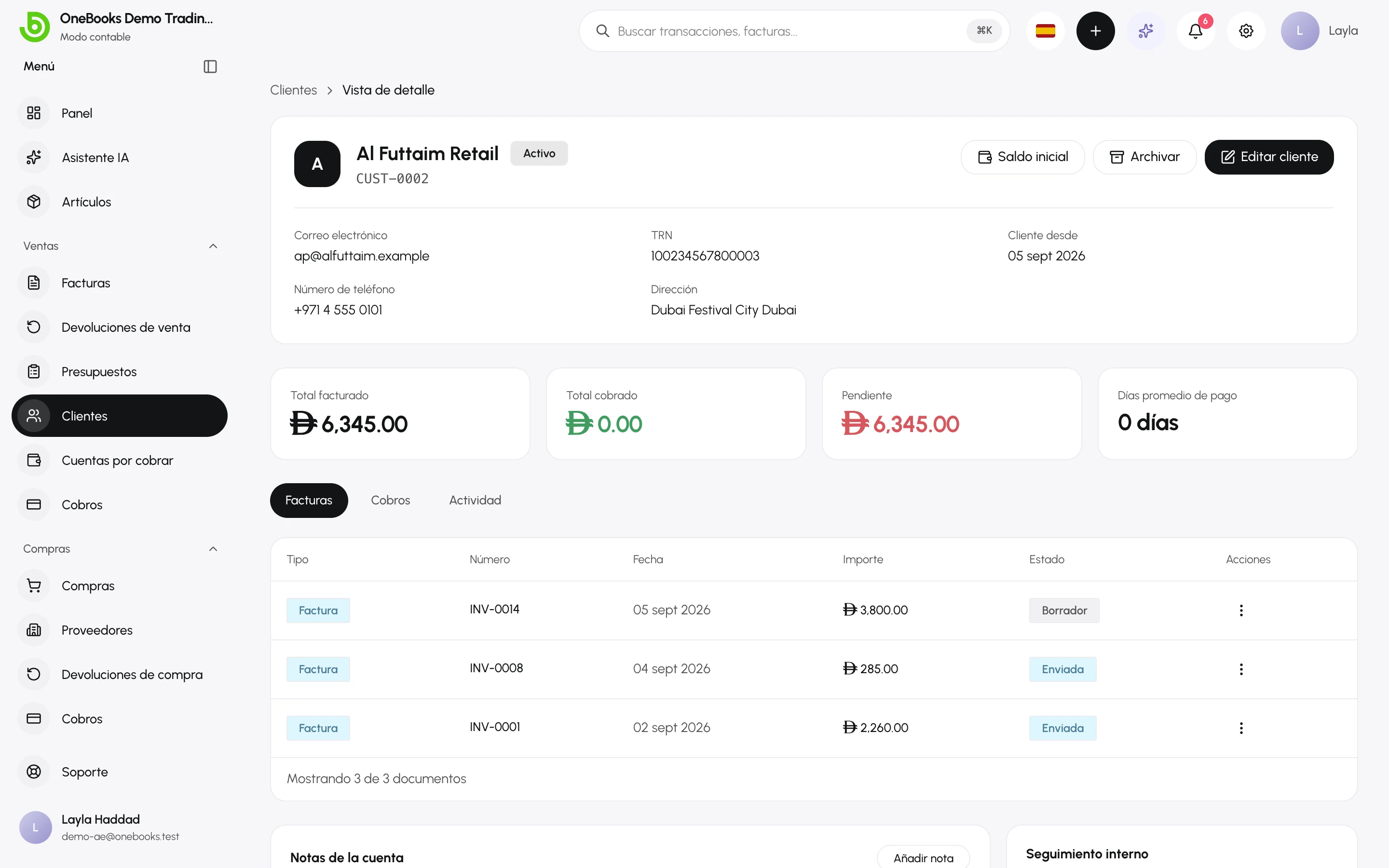The image size is (1389, 868).
Task: Click Saldo inicial button
Action: (x=1023, y=157)
